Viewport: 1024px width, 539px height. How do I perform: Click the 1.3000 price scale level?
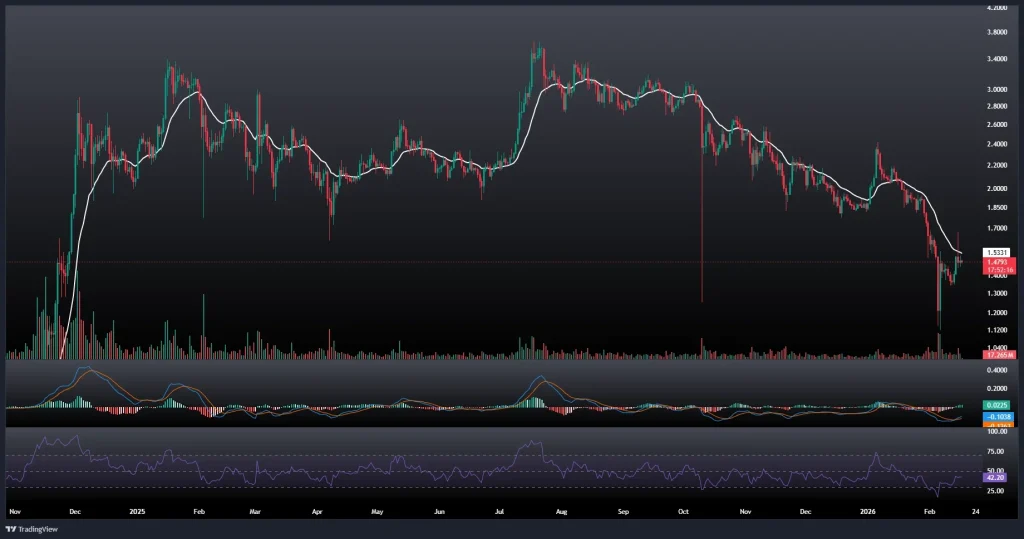click(997, 293)
